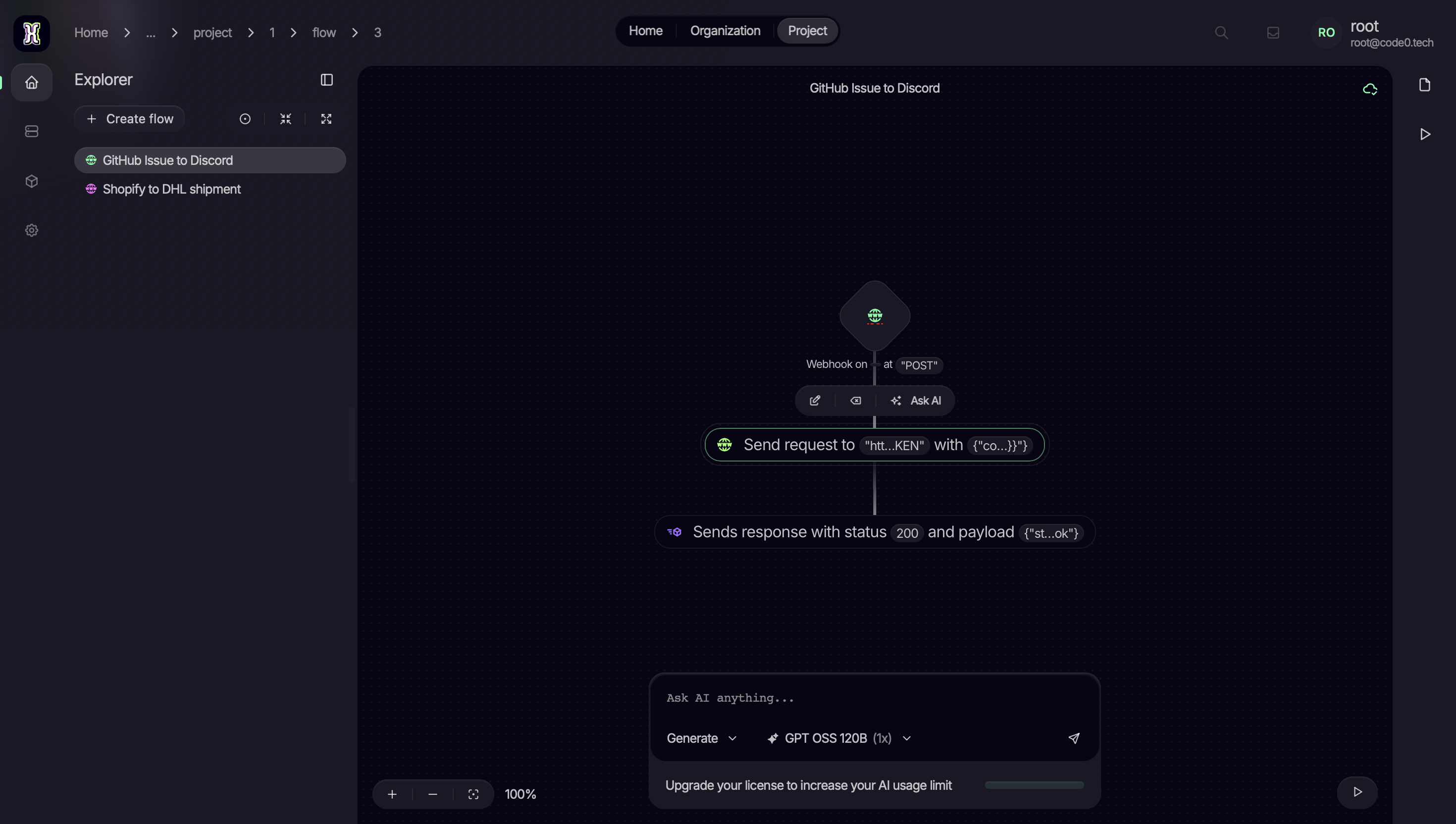The width and height of the screenshot is (1456, 824).
Task: Click flow breadcrumb link
Action: pos(324,33)
